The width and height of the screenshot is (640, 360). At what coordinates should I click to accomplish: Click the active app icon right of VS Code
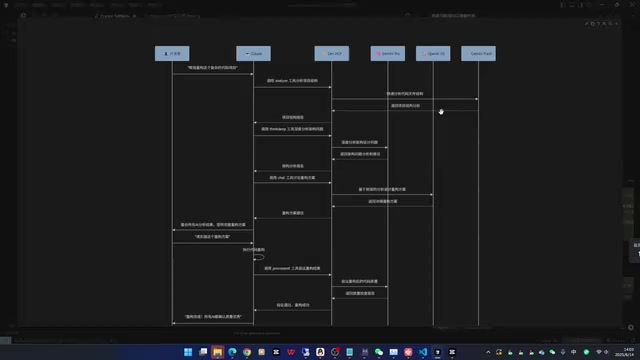[x=438, y=352]
